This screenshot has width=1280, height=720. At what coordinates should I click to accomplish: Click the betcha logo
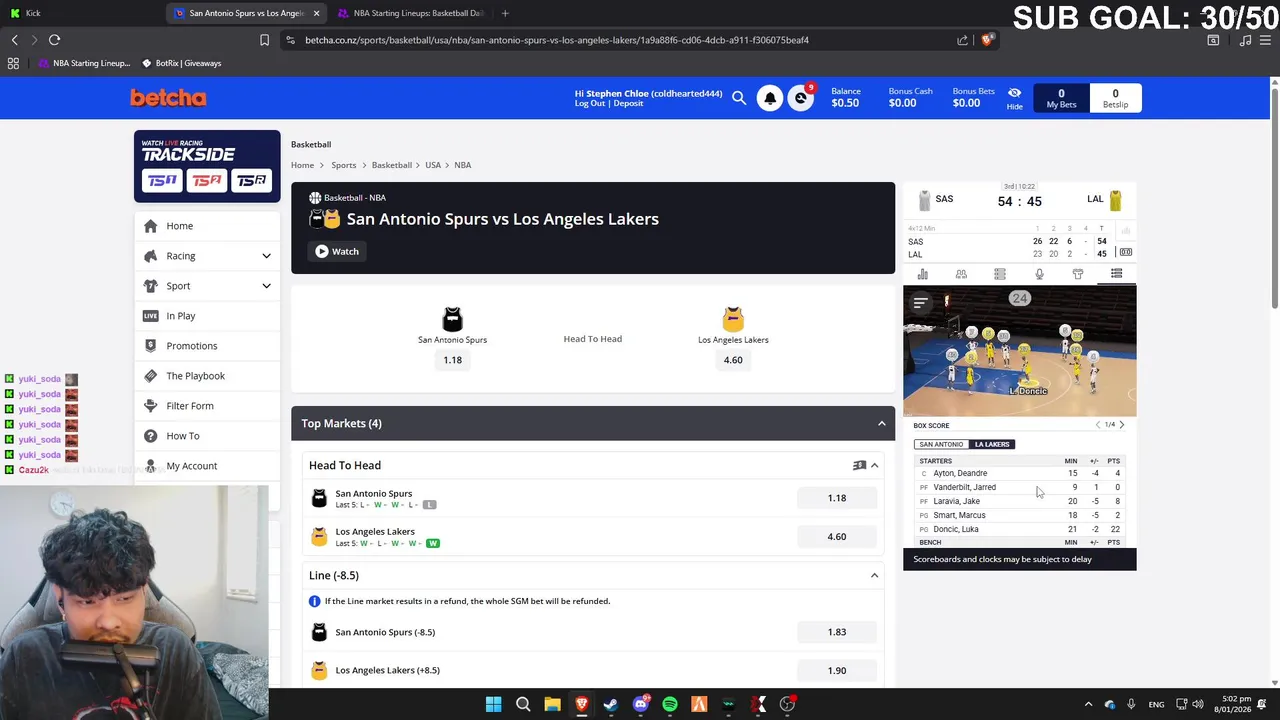[x=168, y=98]
